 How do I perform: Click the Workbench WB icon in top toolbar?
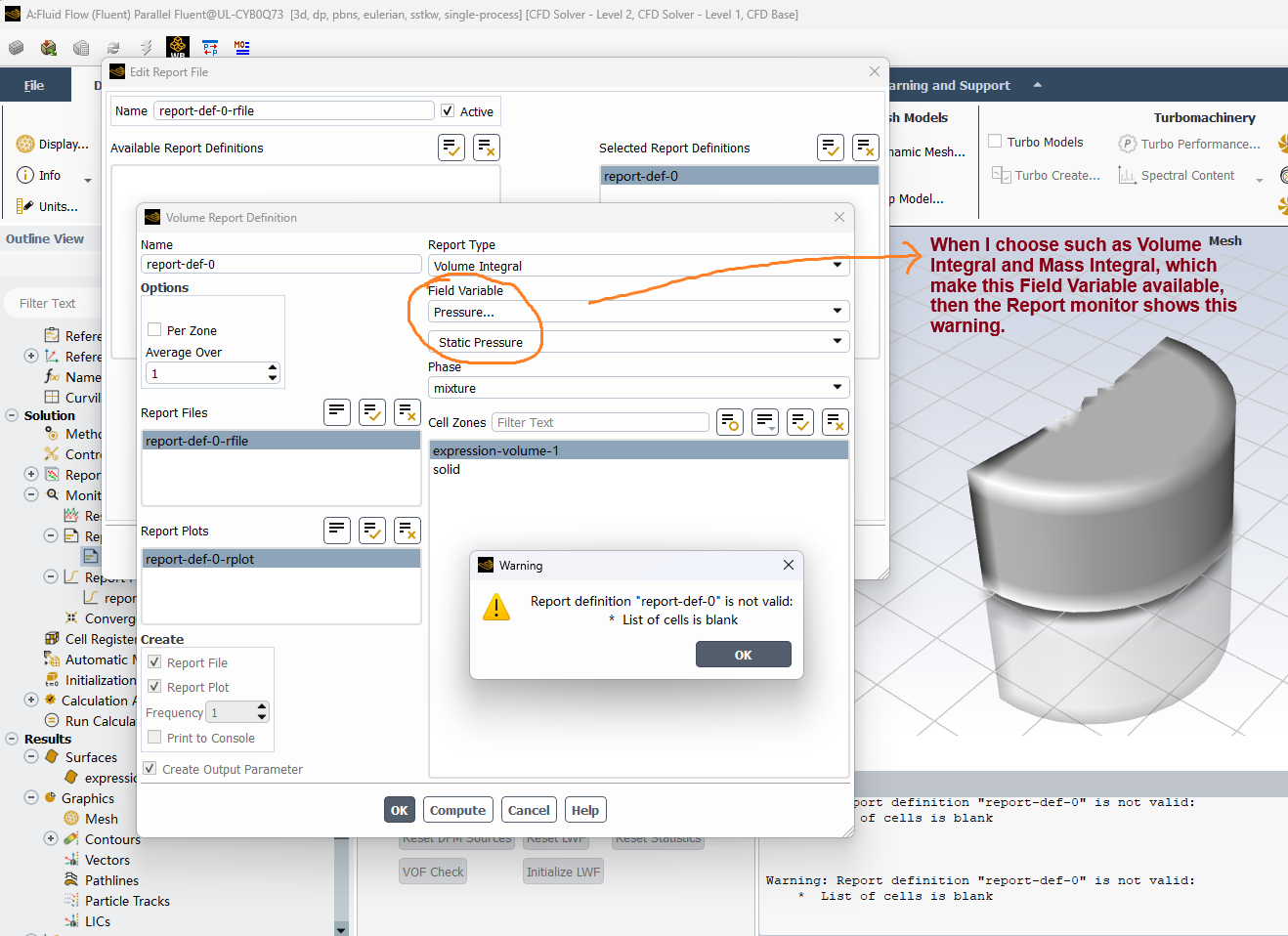tap(177, 47)
